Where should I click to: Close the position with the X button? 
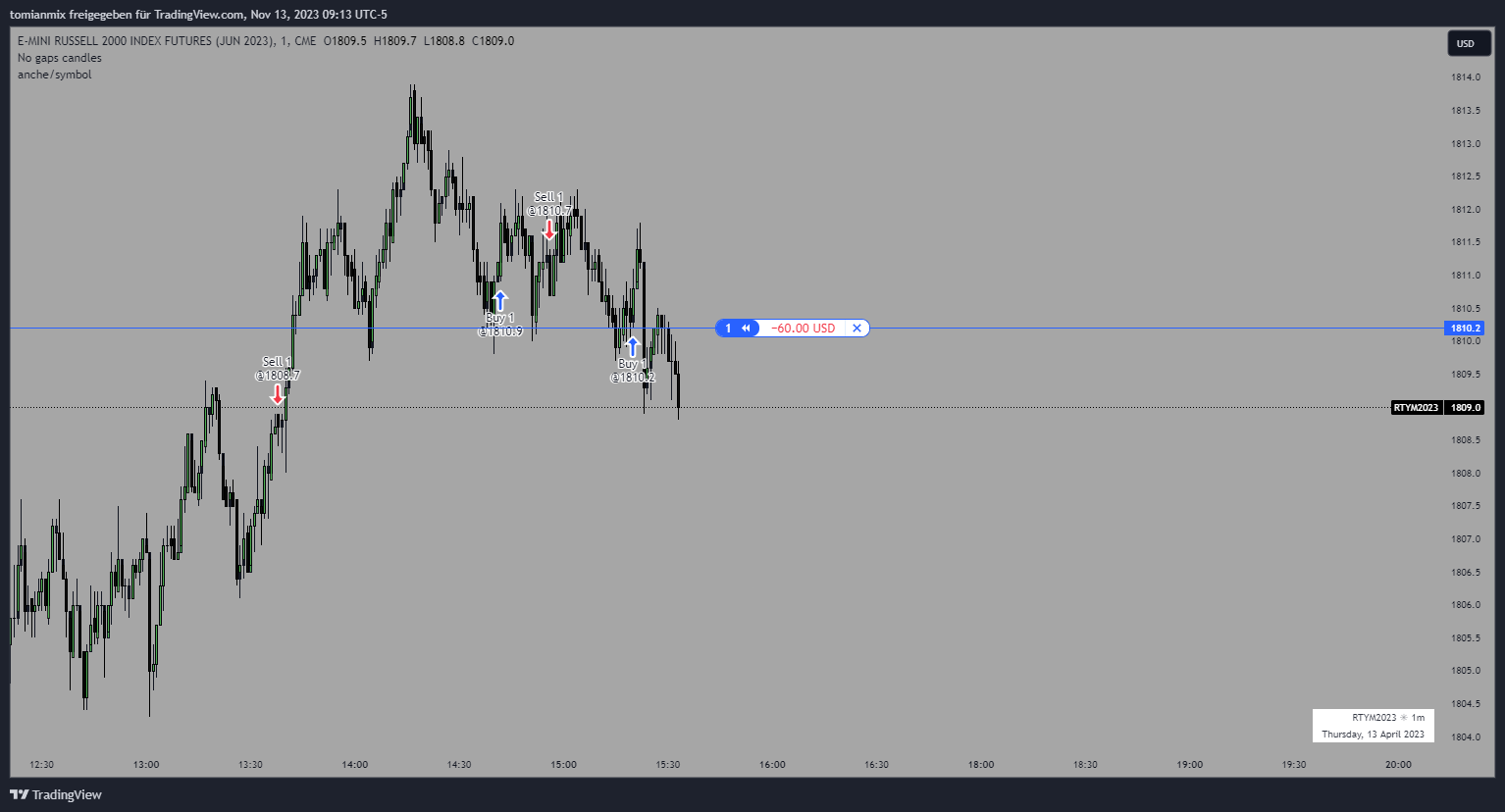(x=856, y=329)
